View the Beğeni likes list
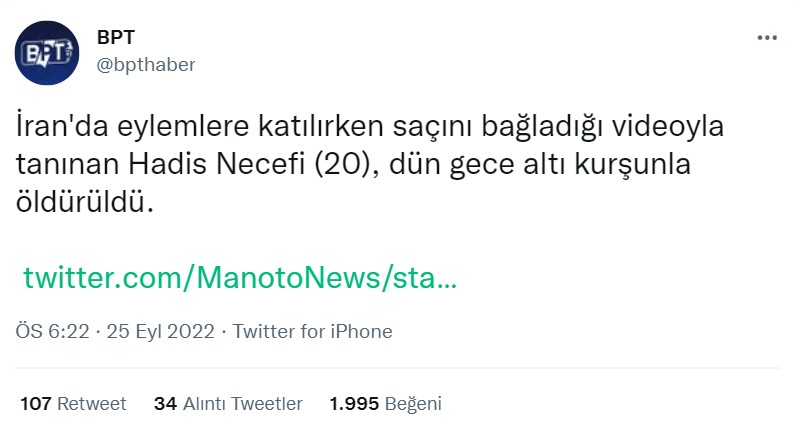 pyautogui.click(x=413, y=404)
